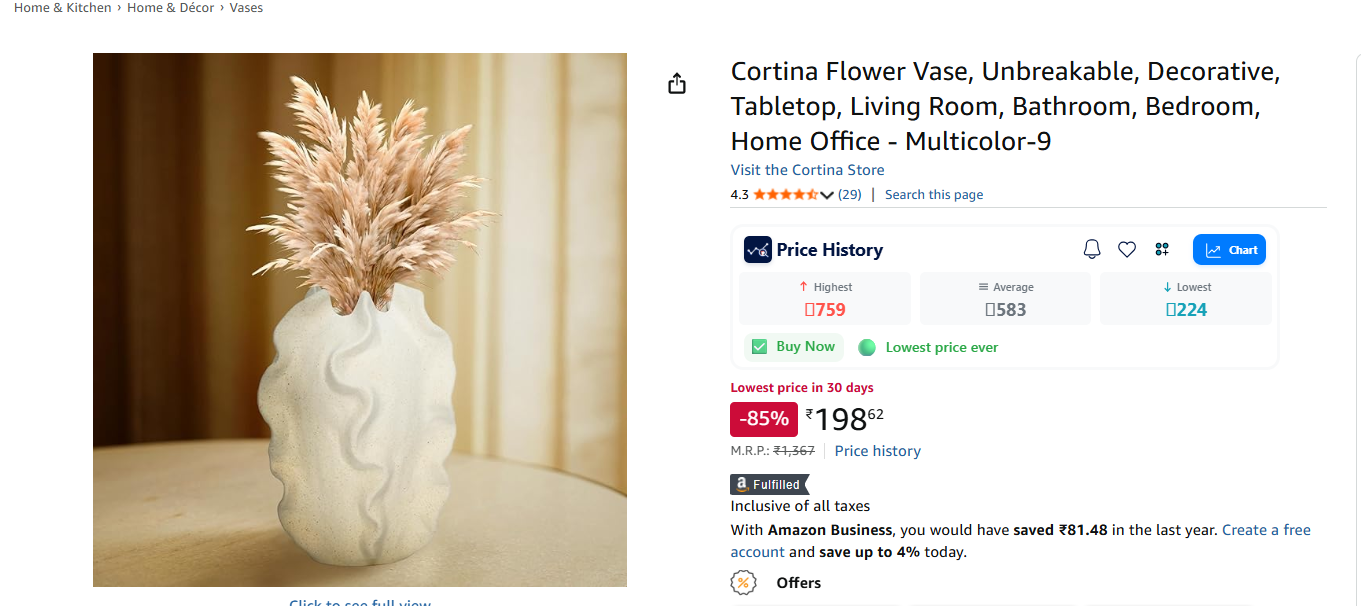This screenshot has height=606, width=1361.
Task: Click the Offers percent badge icon
Action: [x=743, y=582]
